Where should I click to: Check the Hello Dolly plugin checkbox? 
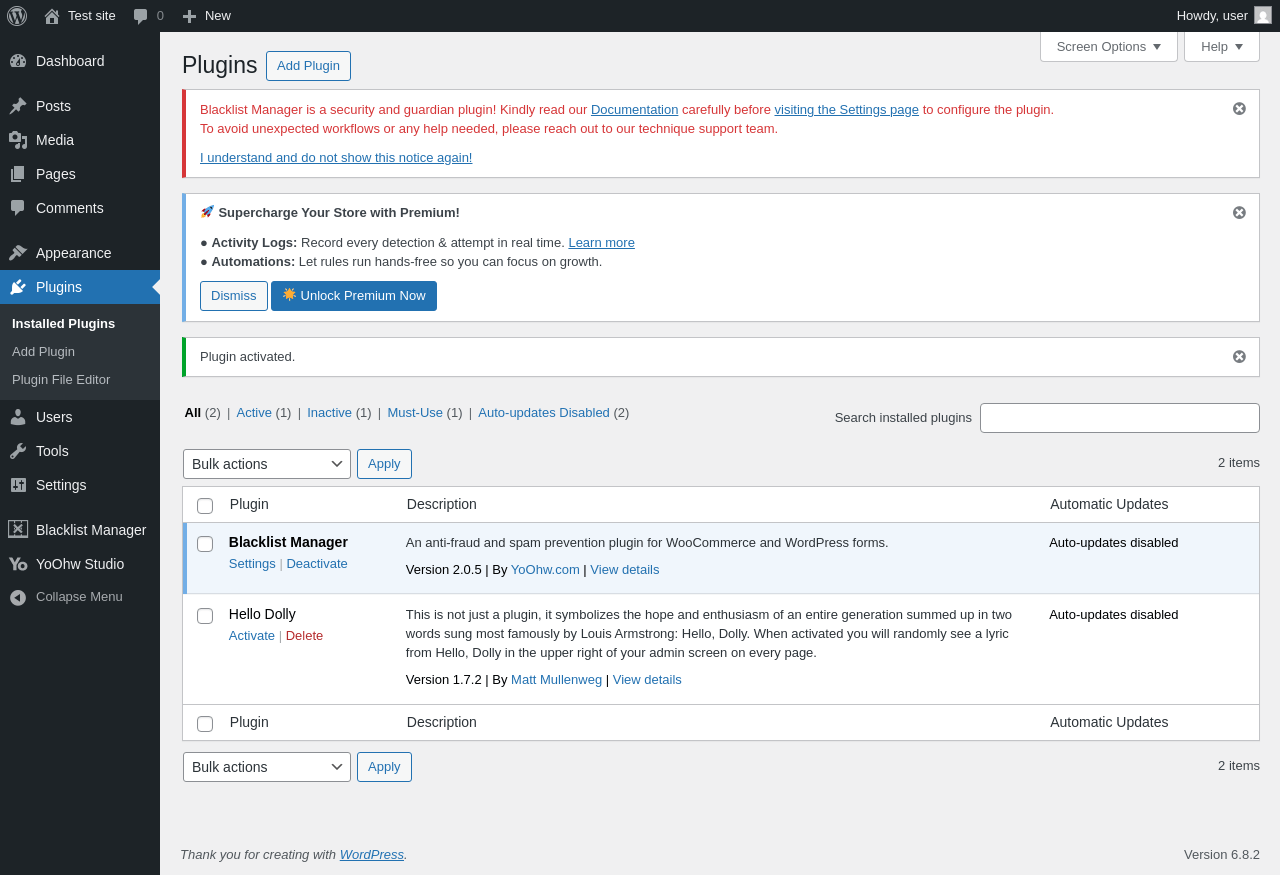tap(205, 616)
